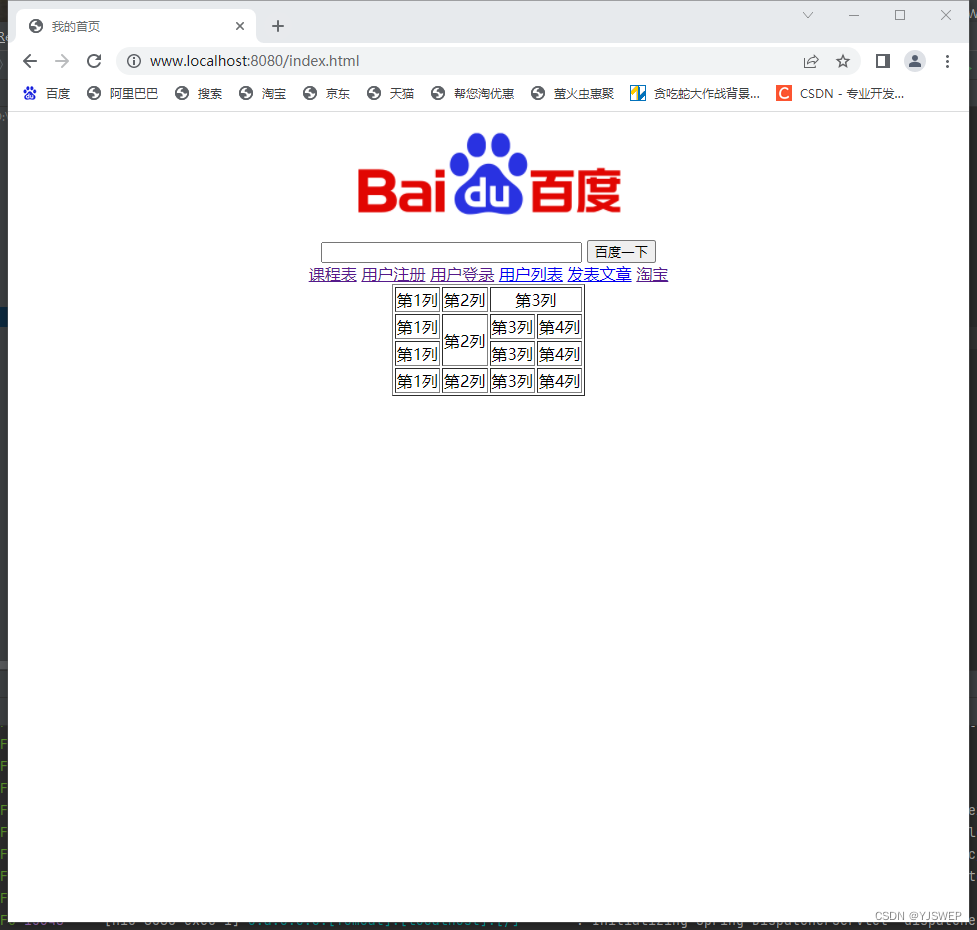Open the 京东 bookmark
Viewport: 977px width, 930px height.
pyautogui.click(x=326, y=93)
